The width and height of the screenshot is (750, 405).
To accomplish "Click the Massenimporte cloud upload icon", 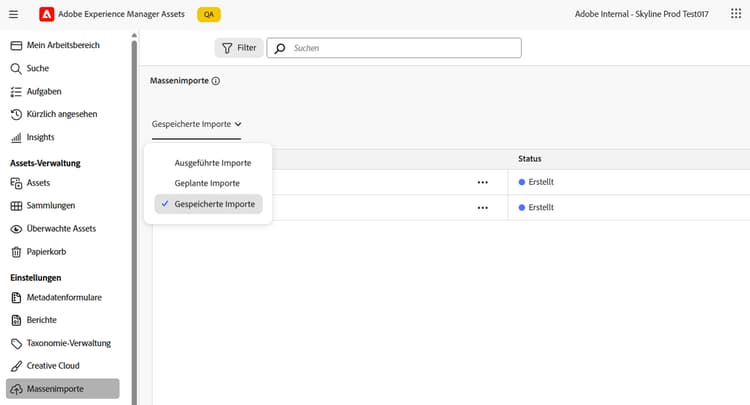I will click(16, 389).
